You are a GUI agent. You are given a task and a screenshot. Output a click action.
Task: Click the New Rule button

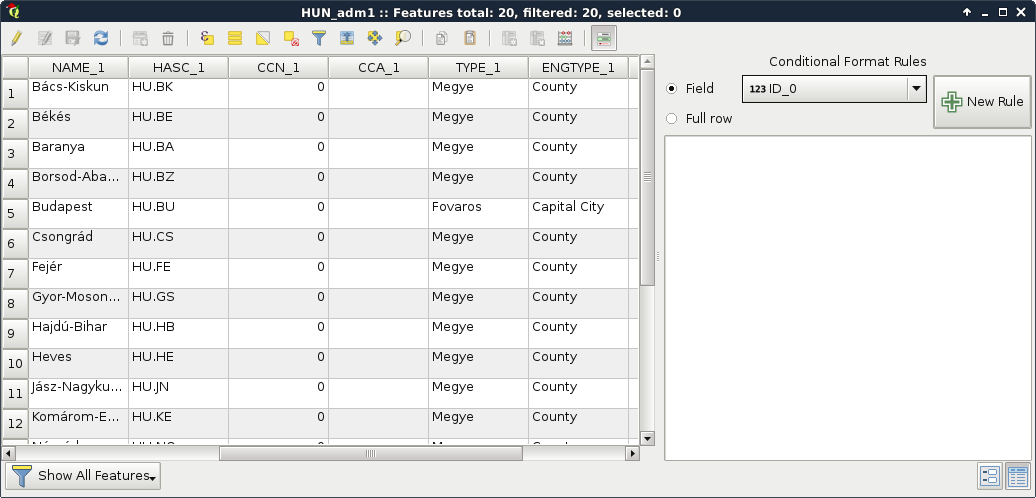click(983, 102)
